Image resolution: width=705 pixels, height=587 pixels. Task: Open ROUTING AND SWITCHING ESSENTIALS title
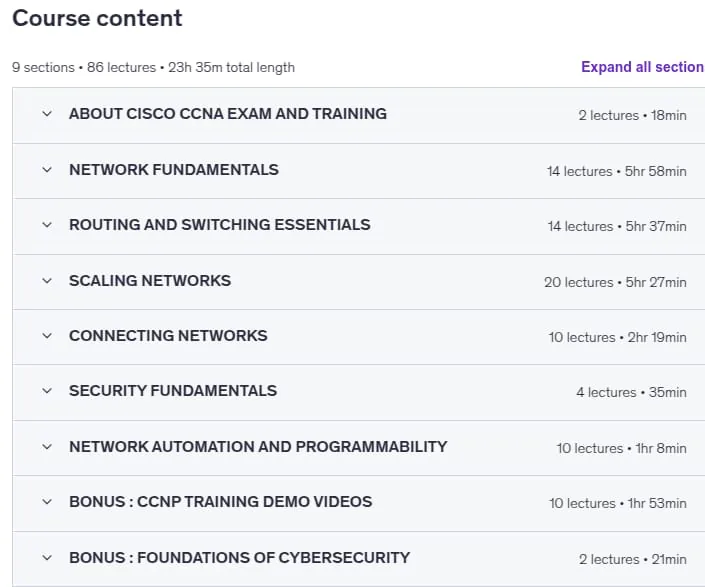click(x=219, y=224)
